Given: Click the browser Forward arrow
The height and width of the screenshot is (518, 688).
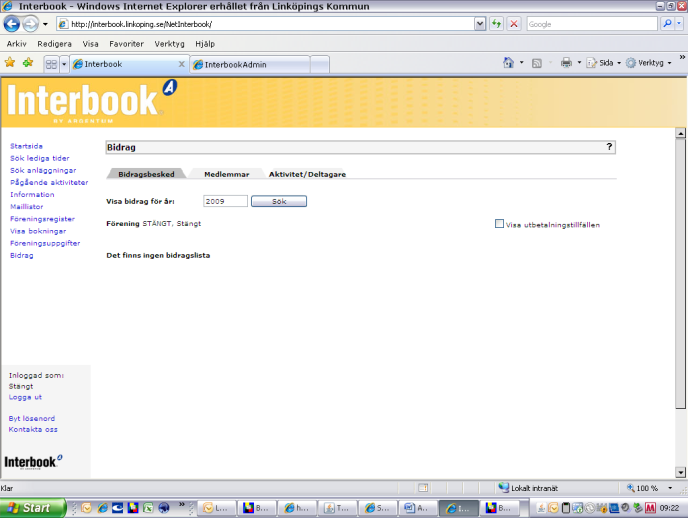Looking at the screenshot, I should 31,24.
